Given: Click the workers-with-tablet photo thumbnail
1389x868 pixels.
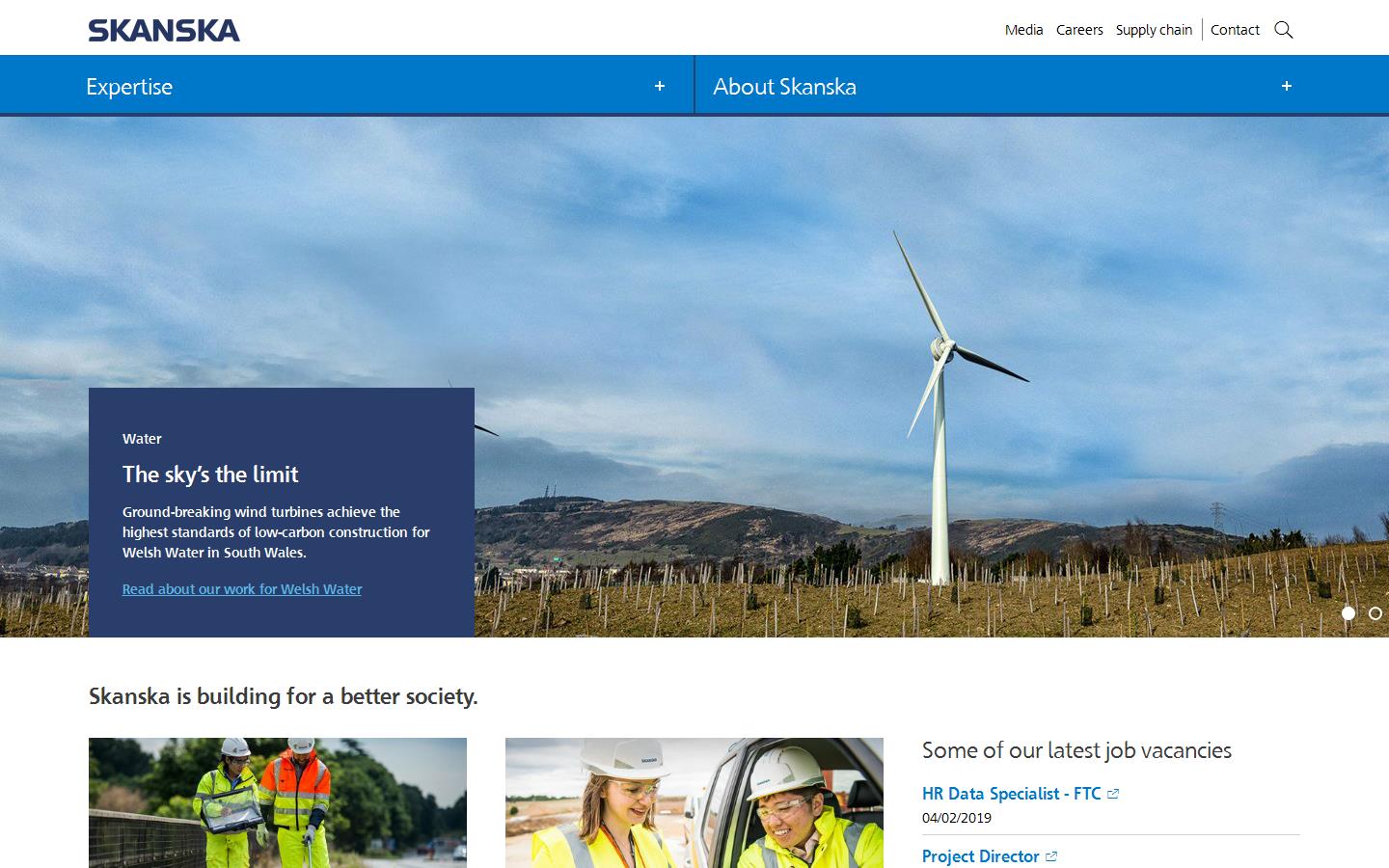Looking at the screenshot, I should (278, 803).
